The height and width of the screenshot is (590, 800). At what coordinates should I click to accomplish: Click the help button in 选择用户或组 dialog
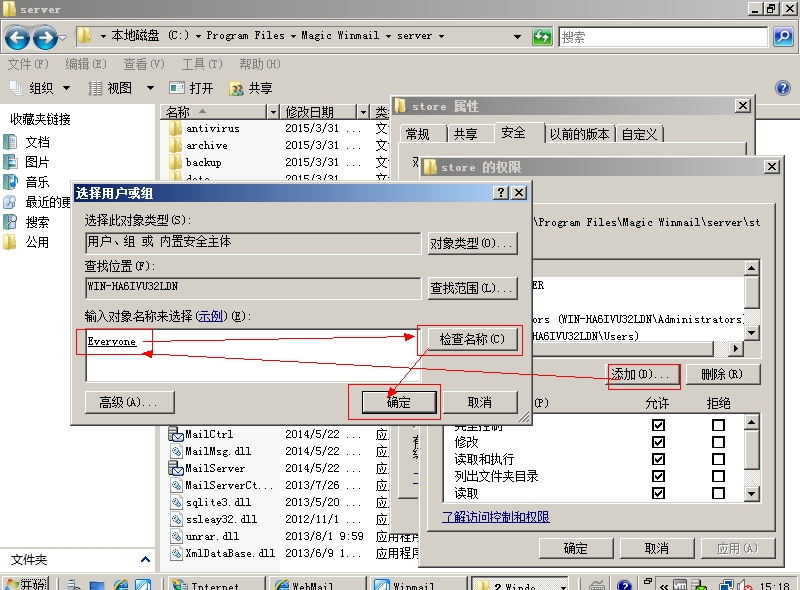pos(501,192)
